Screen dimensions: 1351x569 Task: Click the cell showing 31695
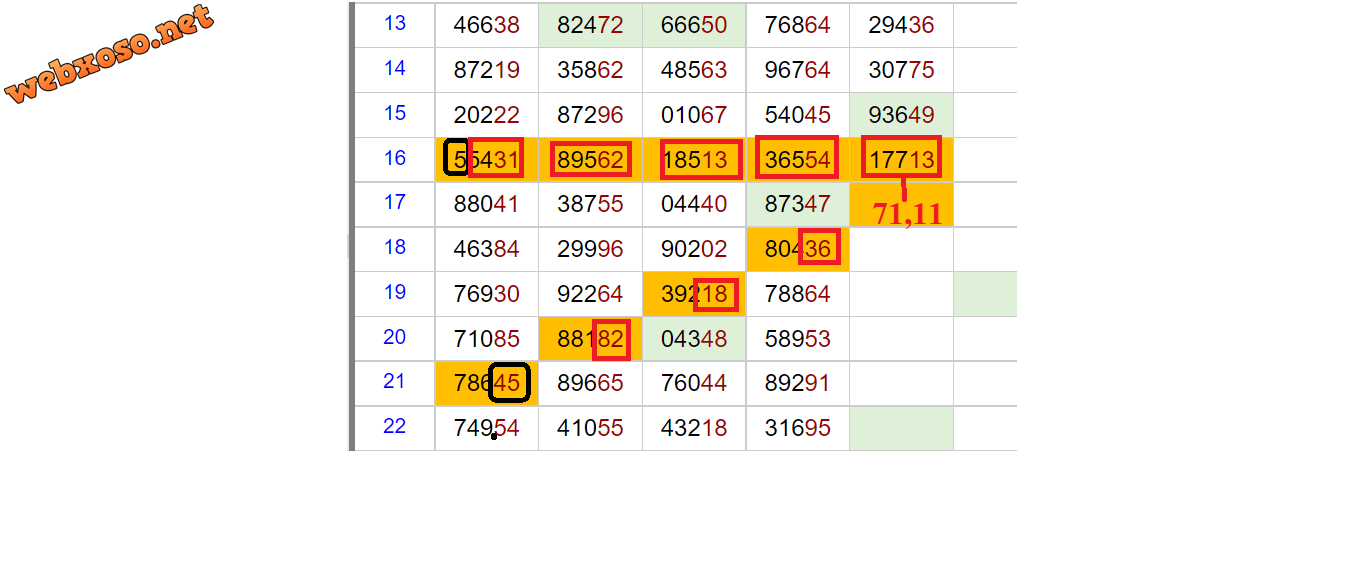click(797, 428)
